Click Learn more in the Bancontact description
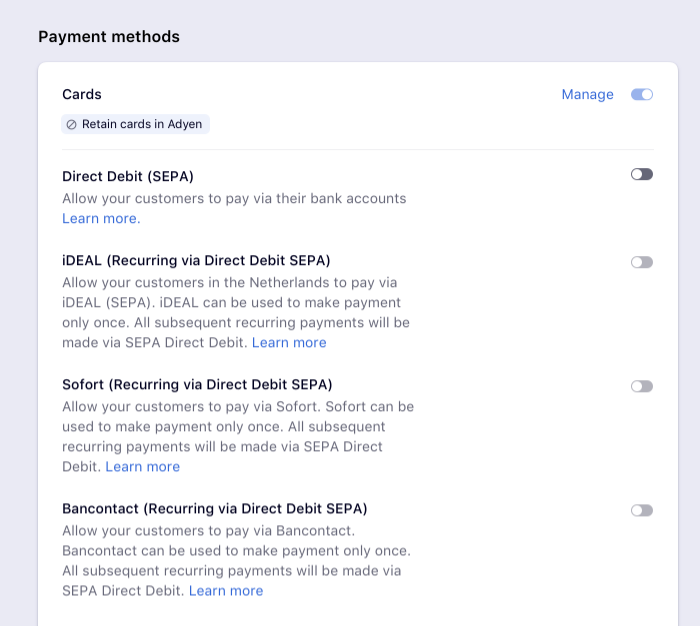700x626 pixels. pos(226,590)
